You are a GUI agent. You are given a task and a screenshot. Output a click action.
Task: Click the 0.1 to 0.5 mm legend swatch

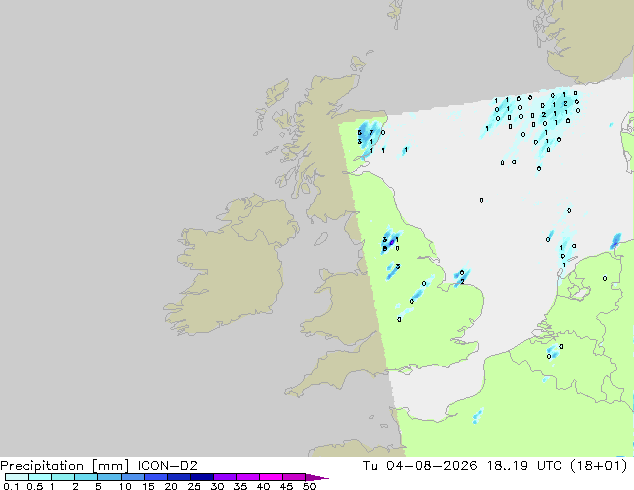click(x=17, y=477)
